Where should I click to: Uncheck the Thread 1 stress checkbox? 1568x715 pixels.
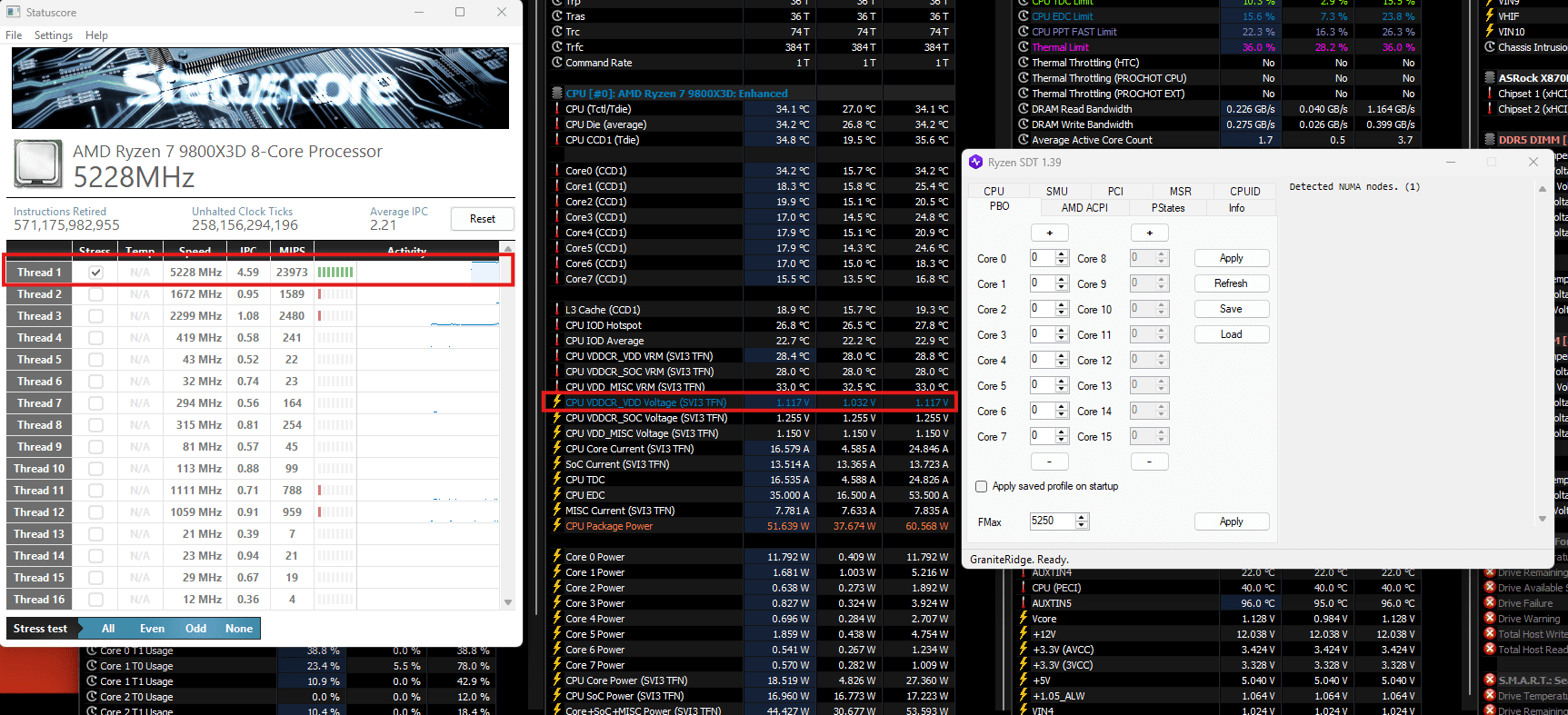(x=95, y=273)
